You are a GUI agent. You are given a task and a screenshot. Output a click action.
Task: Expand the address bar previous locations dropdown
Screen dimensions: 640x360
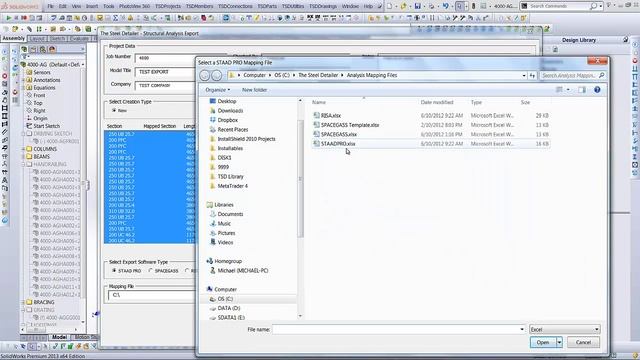click(524, 76)
